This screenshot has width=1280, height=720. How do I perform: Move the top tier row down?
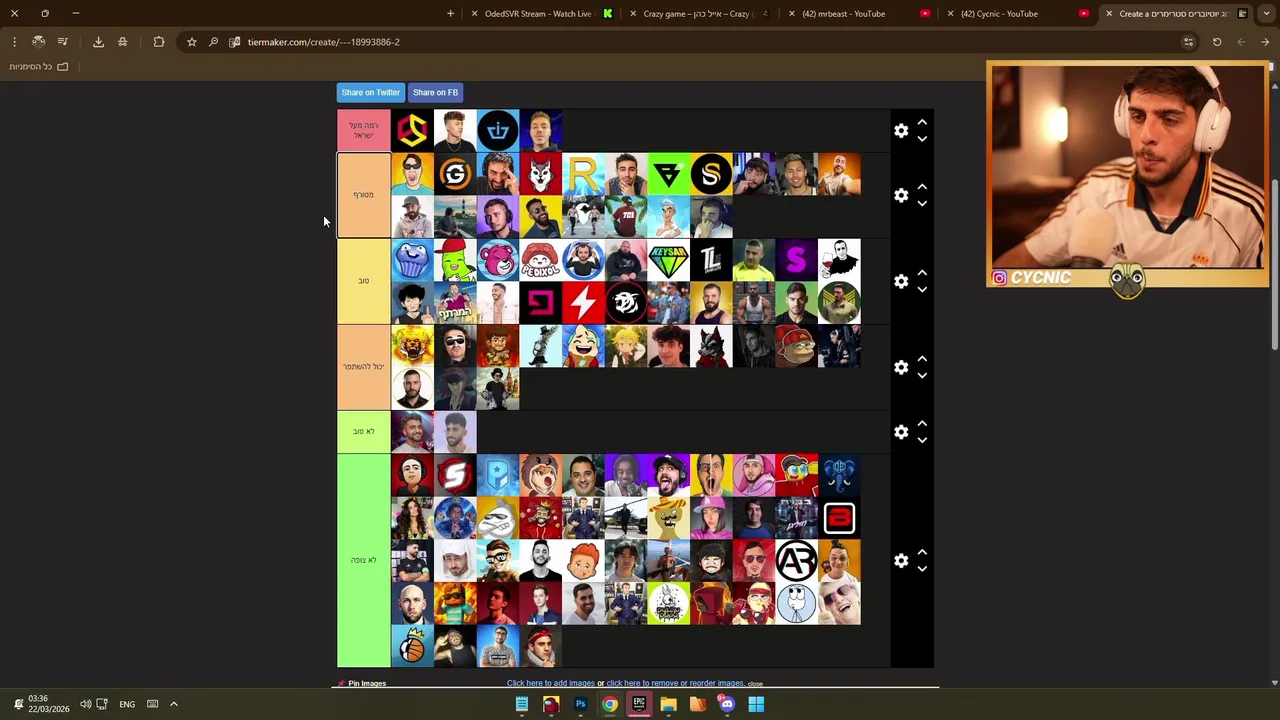(x=922, y=139)
